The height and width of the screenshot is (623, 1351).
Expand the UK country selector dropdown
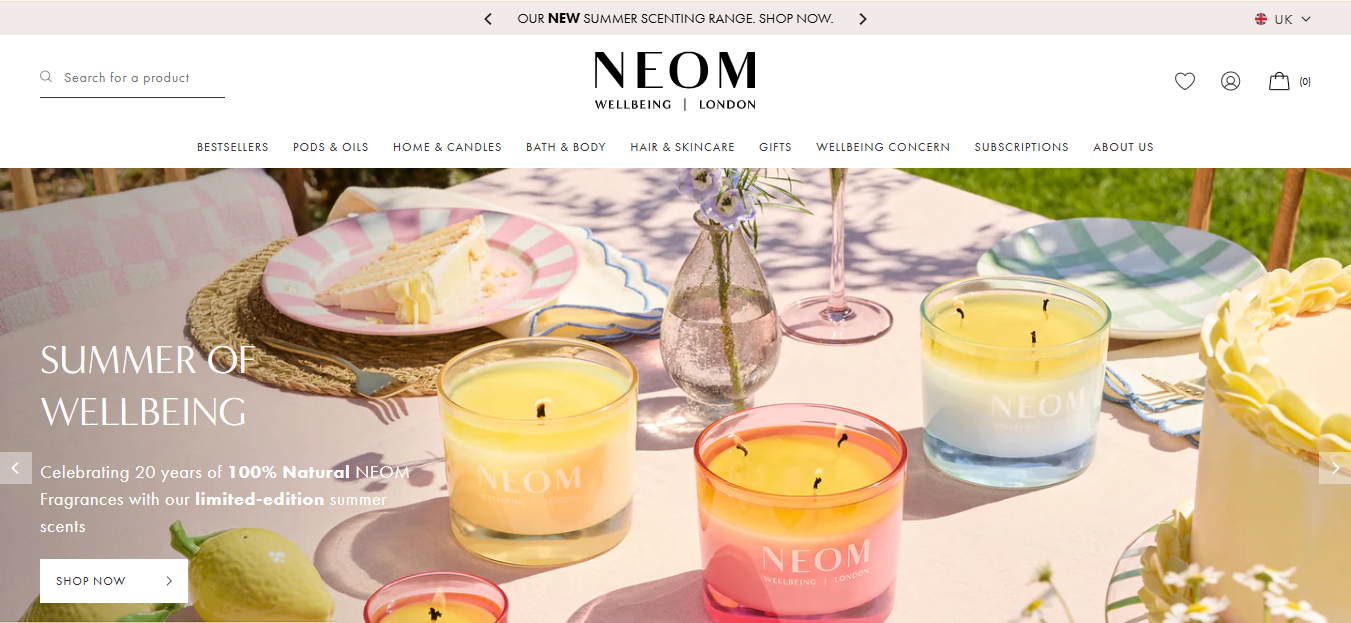click(x=1283, y=19)
